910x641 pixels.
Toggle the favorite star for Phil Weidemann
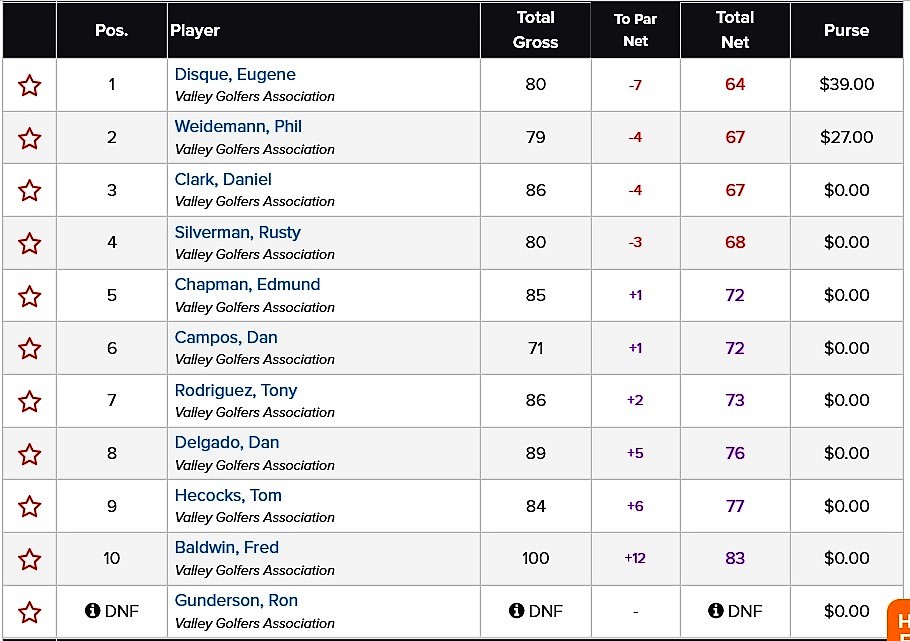tap(30, 138)
